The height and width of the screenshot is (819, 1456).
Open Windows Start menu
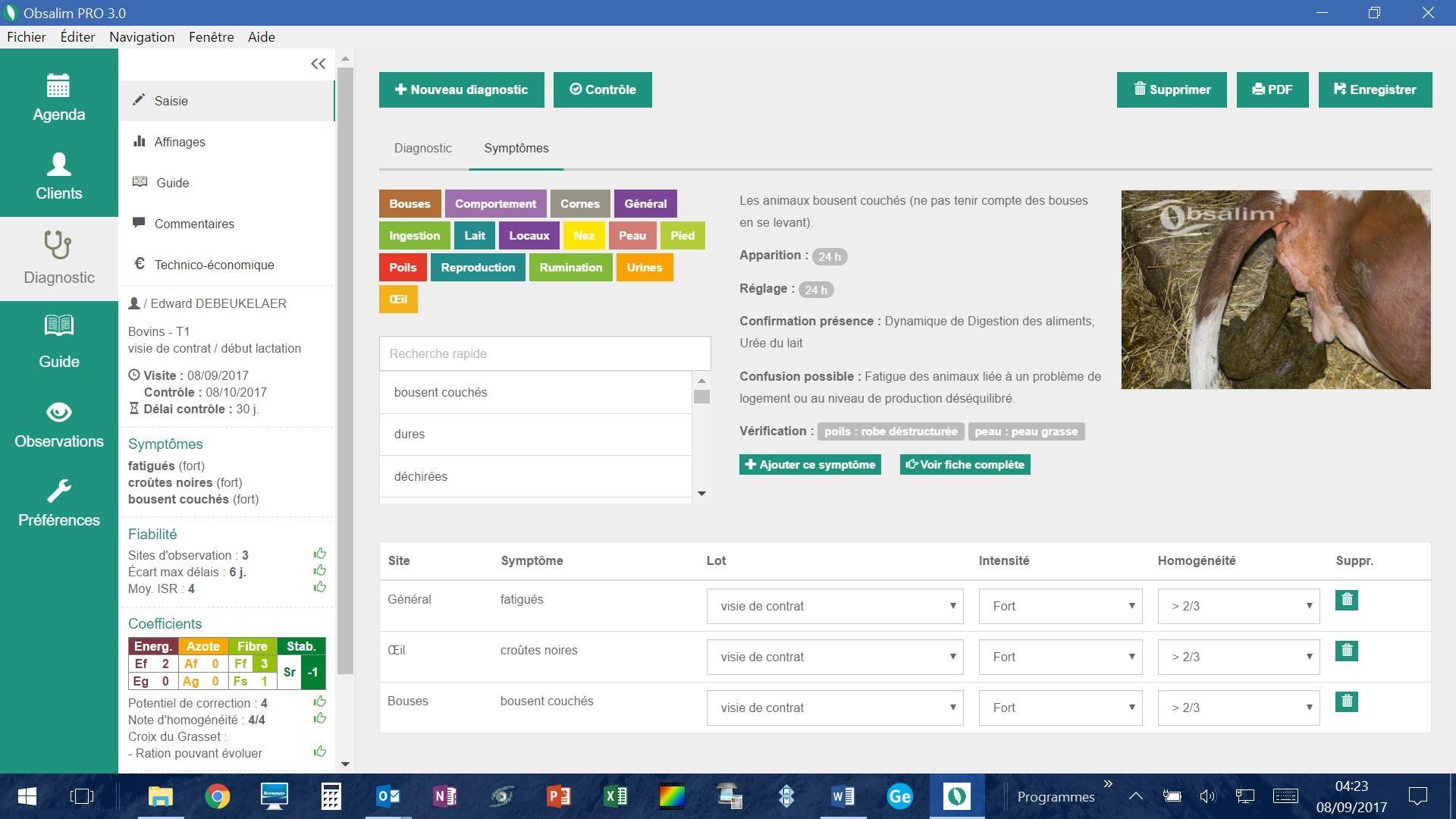[27, 796]
